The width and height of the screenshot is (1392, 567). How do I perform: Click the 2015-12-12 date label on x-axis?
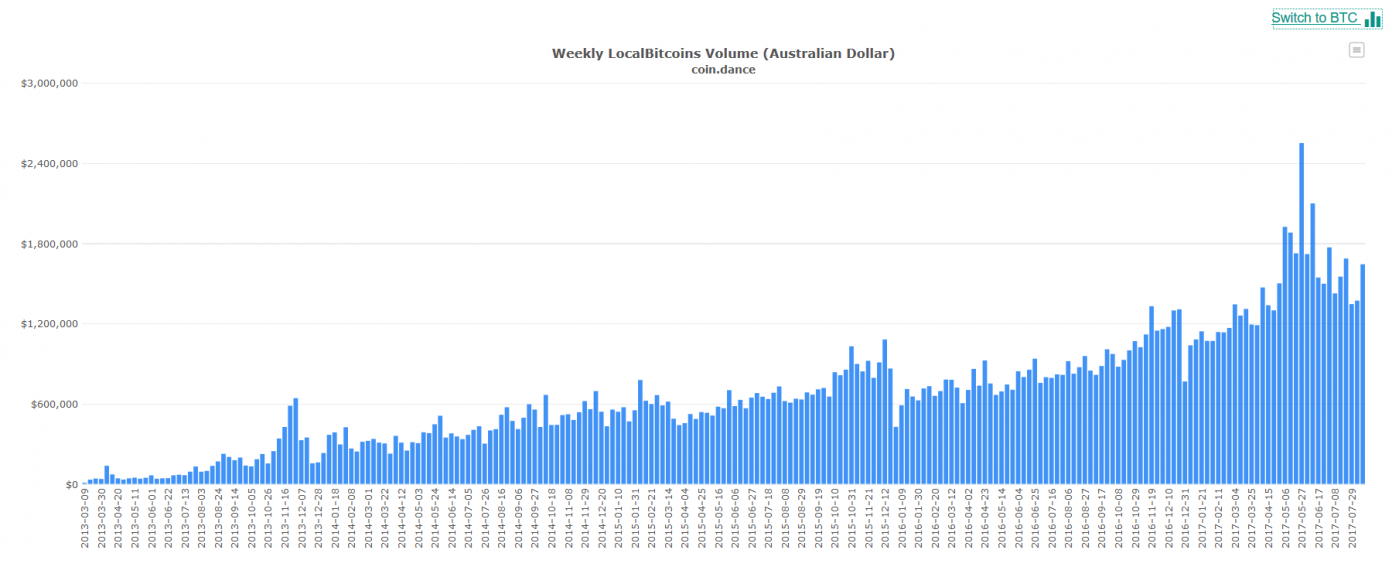pyautogui.click(x=885, y=518)
